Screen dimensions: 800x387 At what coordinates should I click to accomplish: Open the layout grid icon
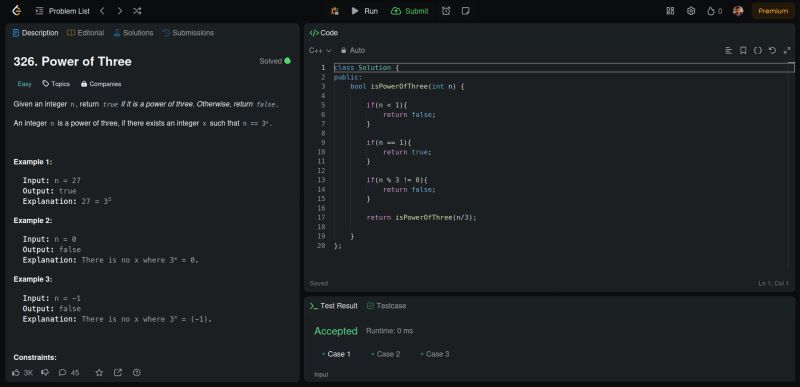coord(670,11)
